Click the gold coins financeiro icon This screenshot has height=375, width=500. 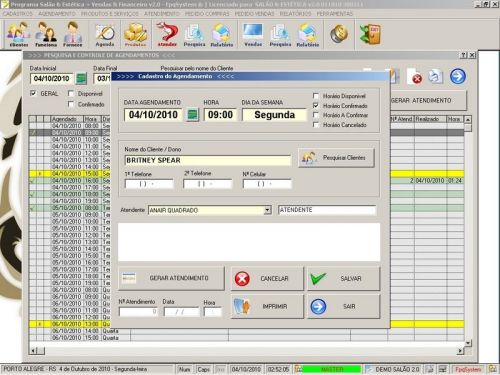[339, 34]
